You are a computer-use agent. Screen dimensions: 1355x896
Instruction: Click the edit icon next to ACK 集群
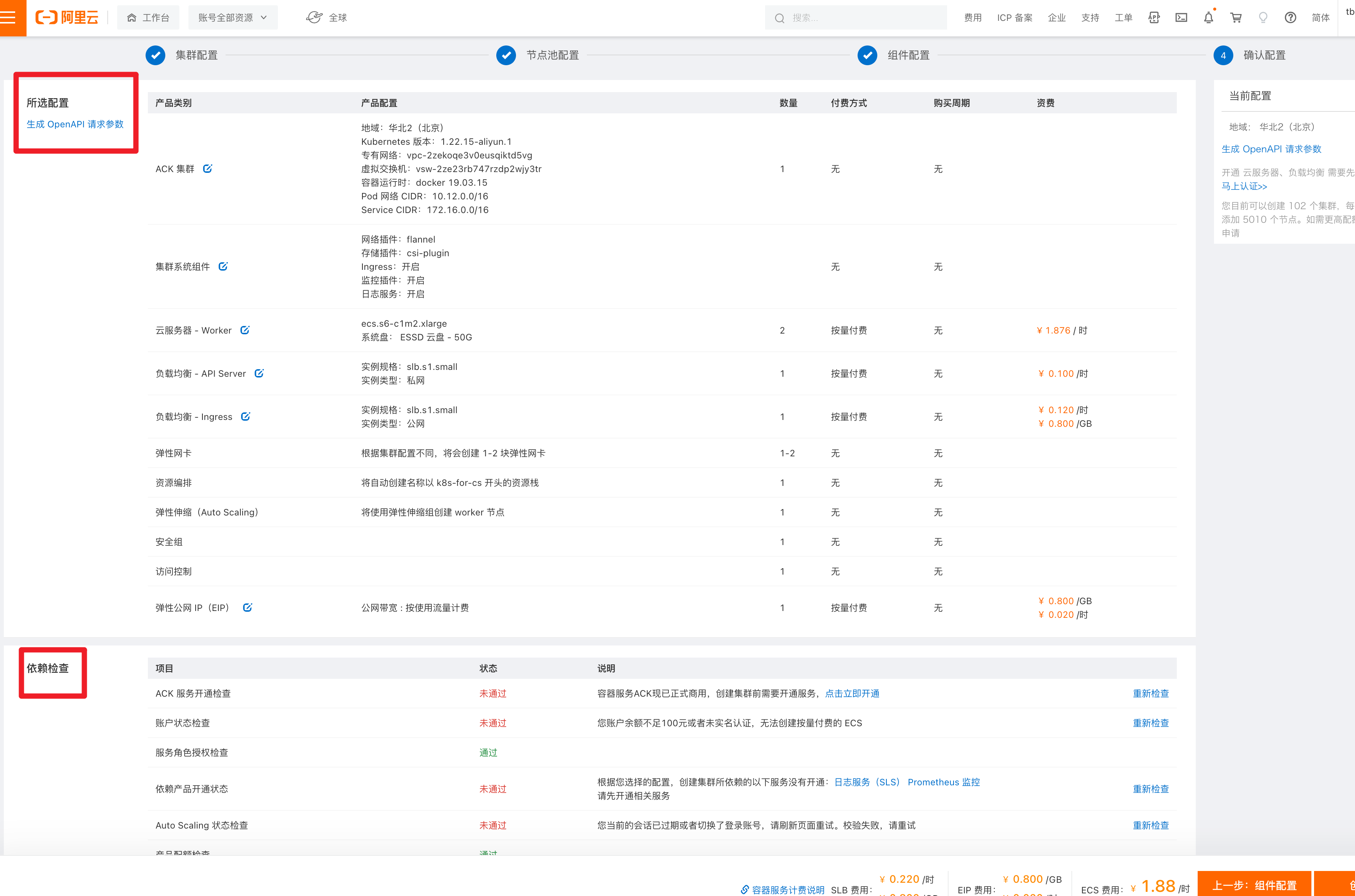(x=207, y=169)
